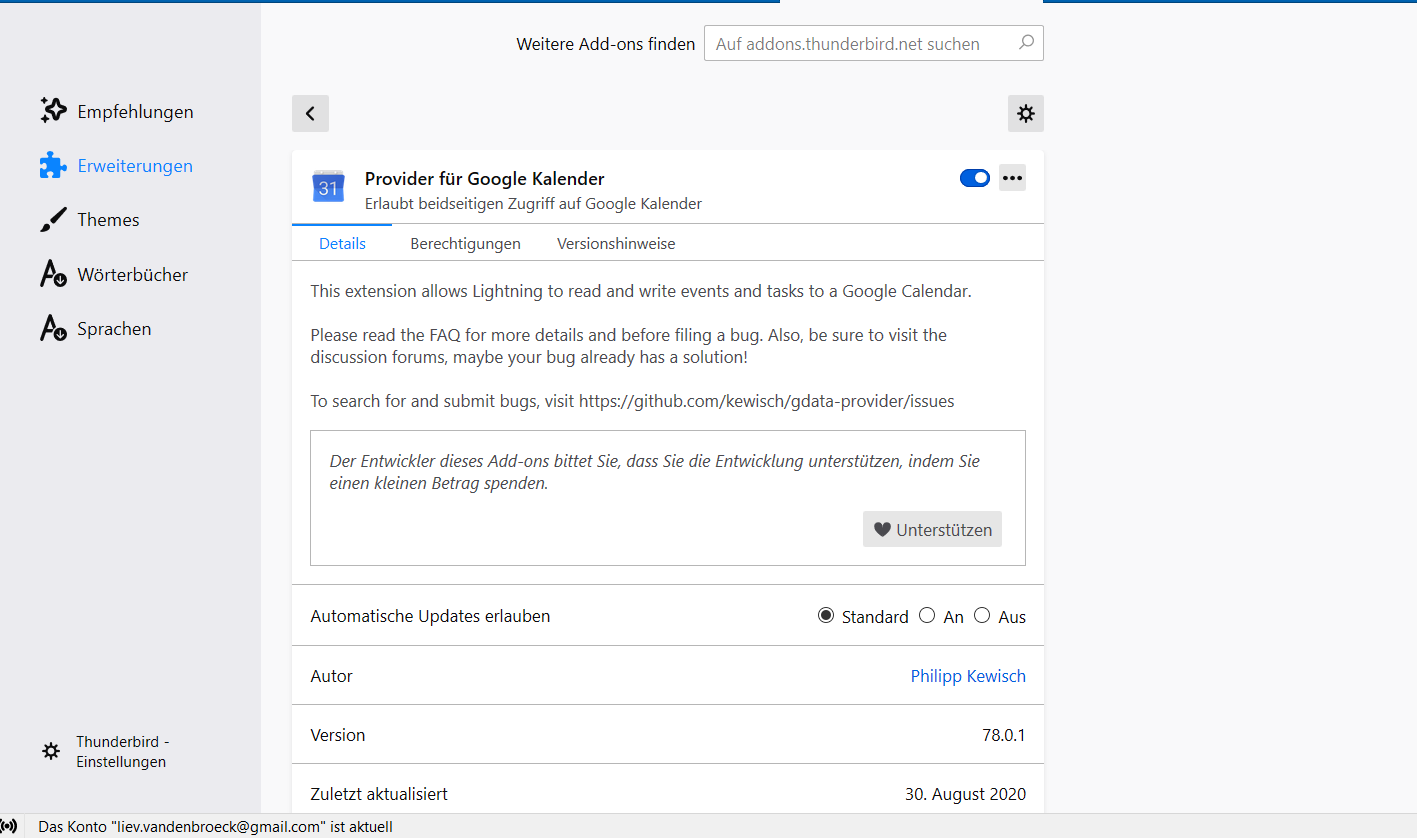Viewport: 1417px width, 838px height.
Task: Set automatic updates to Aus
Action: [x=982, y=616]
